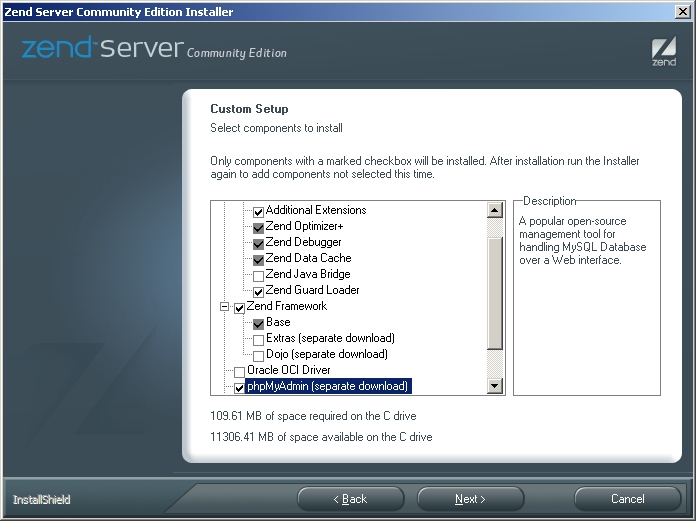696x521 pixels.
Task: Click the Zend logo in the header
Action: (663, 52)
